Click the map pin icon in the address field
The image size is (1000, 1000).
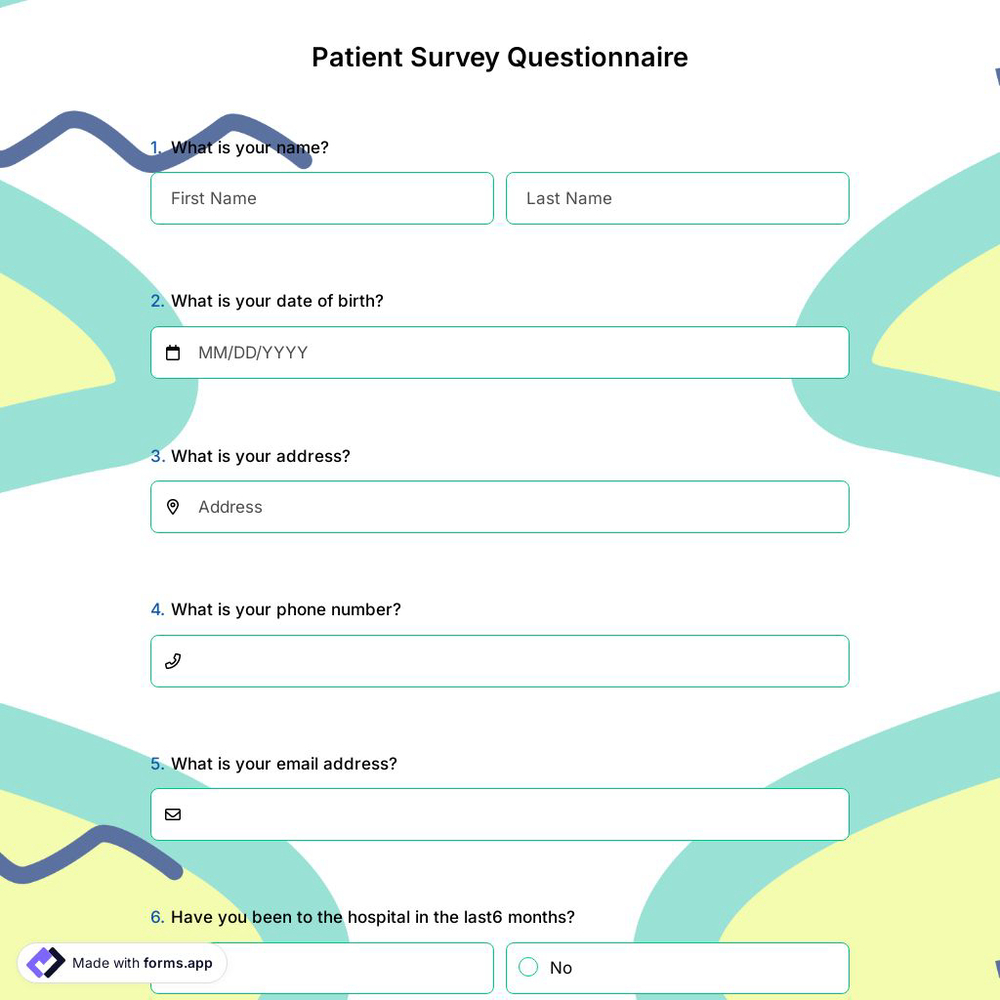pos(173,506)
